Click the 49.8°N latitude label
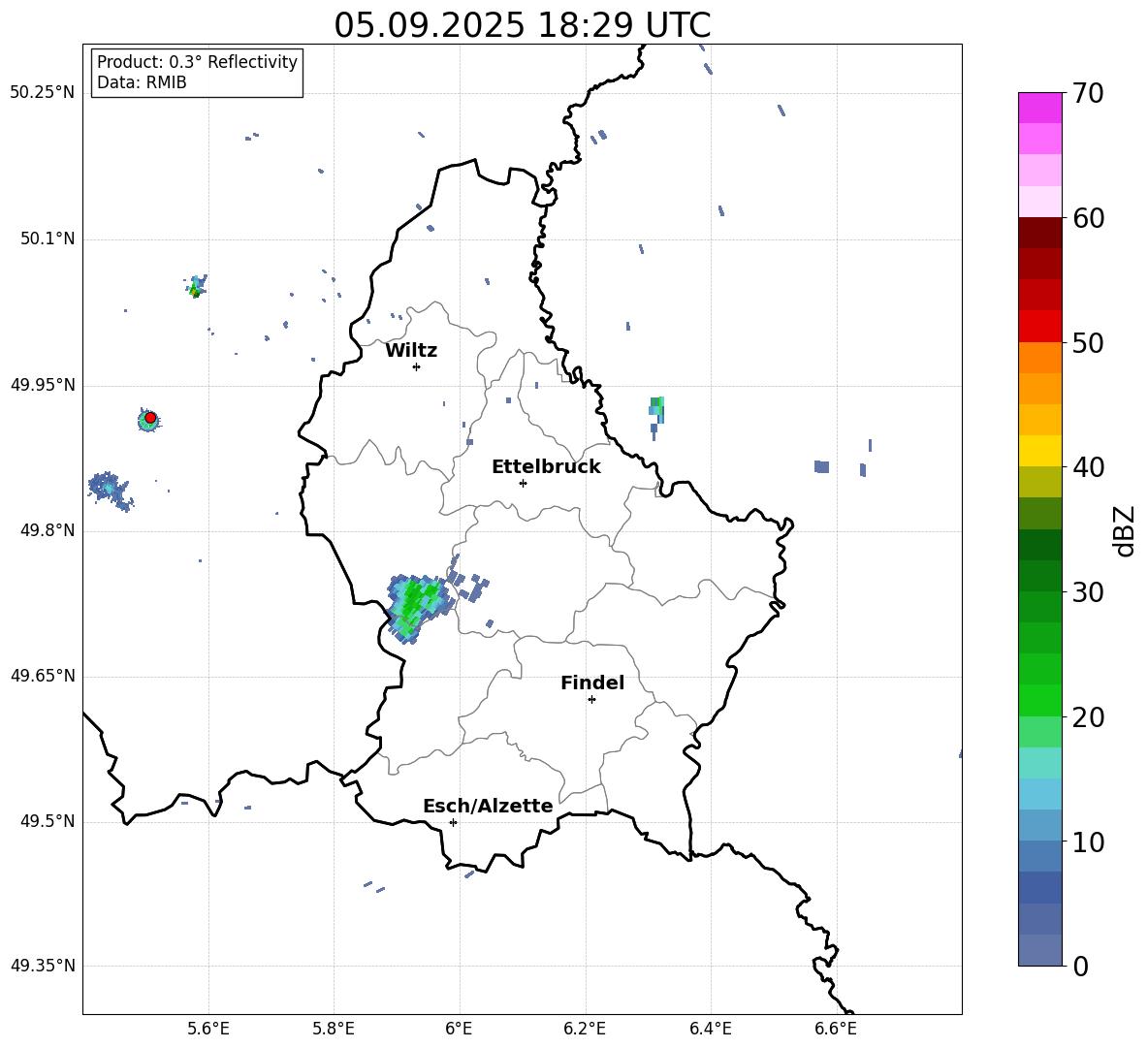This screenshot has height=1048, width=1148. pos(48,530)
